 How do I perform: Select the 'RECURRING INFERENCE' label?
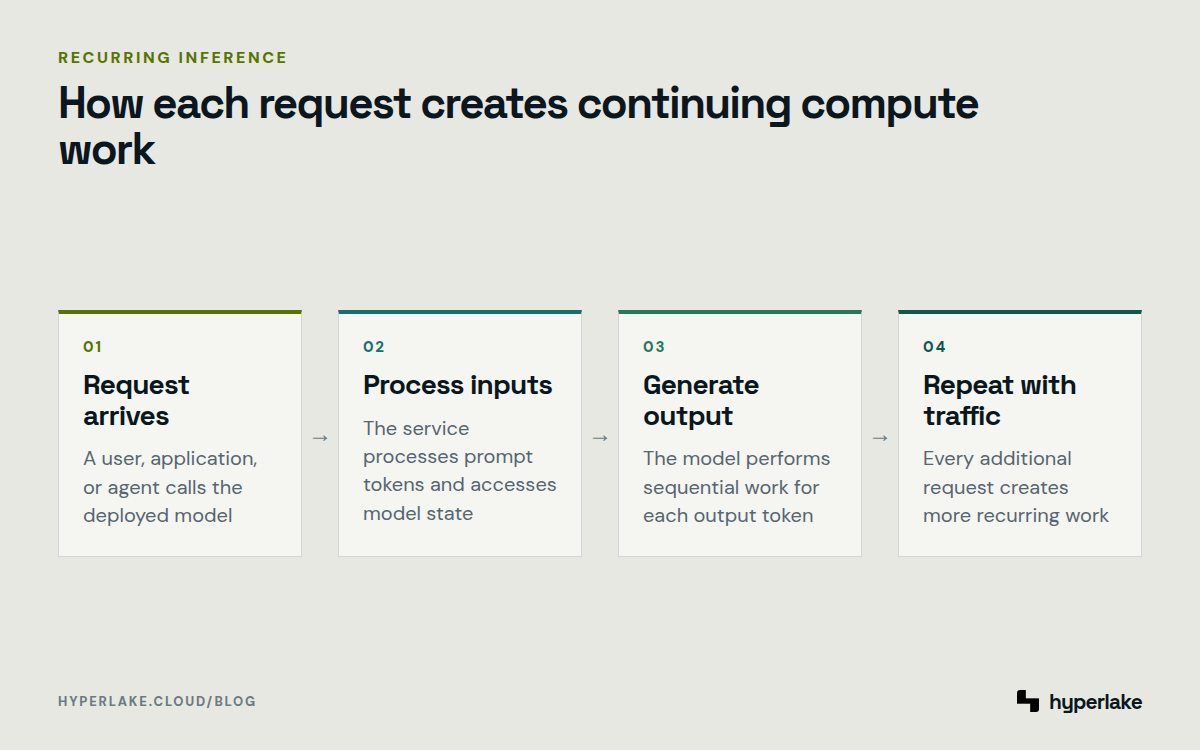point(173,58)
